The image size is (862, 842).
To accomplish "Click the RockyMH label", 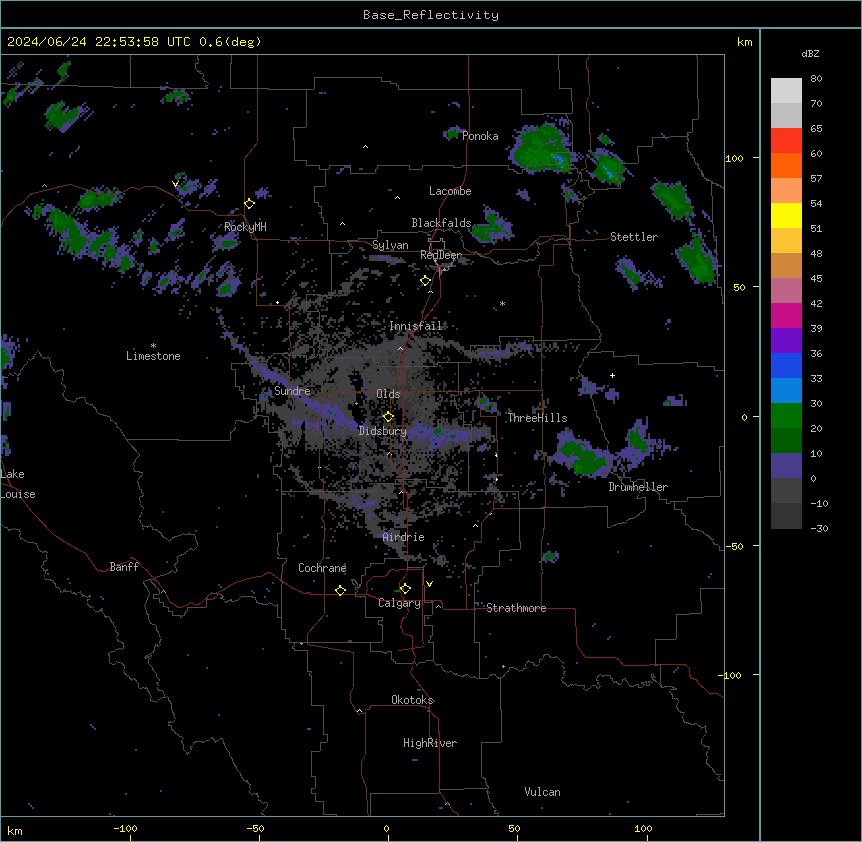I will (245, 227).
